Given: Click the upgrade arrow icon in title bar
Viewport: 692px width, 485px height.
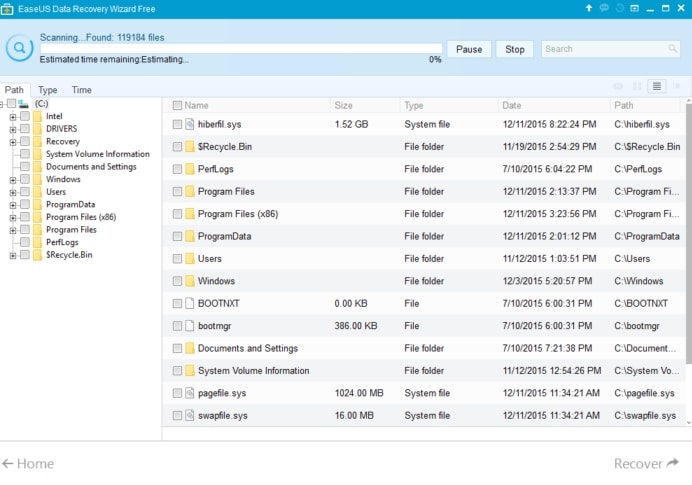Looking at the screenshot, I should (x=589, y=8).
